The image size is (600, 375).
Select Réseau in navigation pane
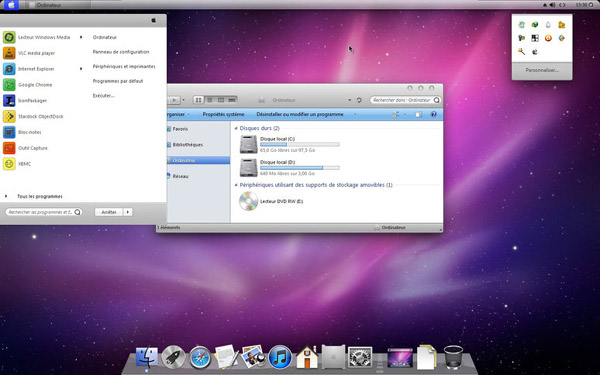[180, 176]
